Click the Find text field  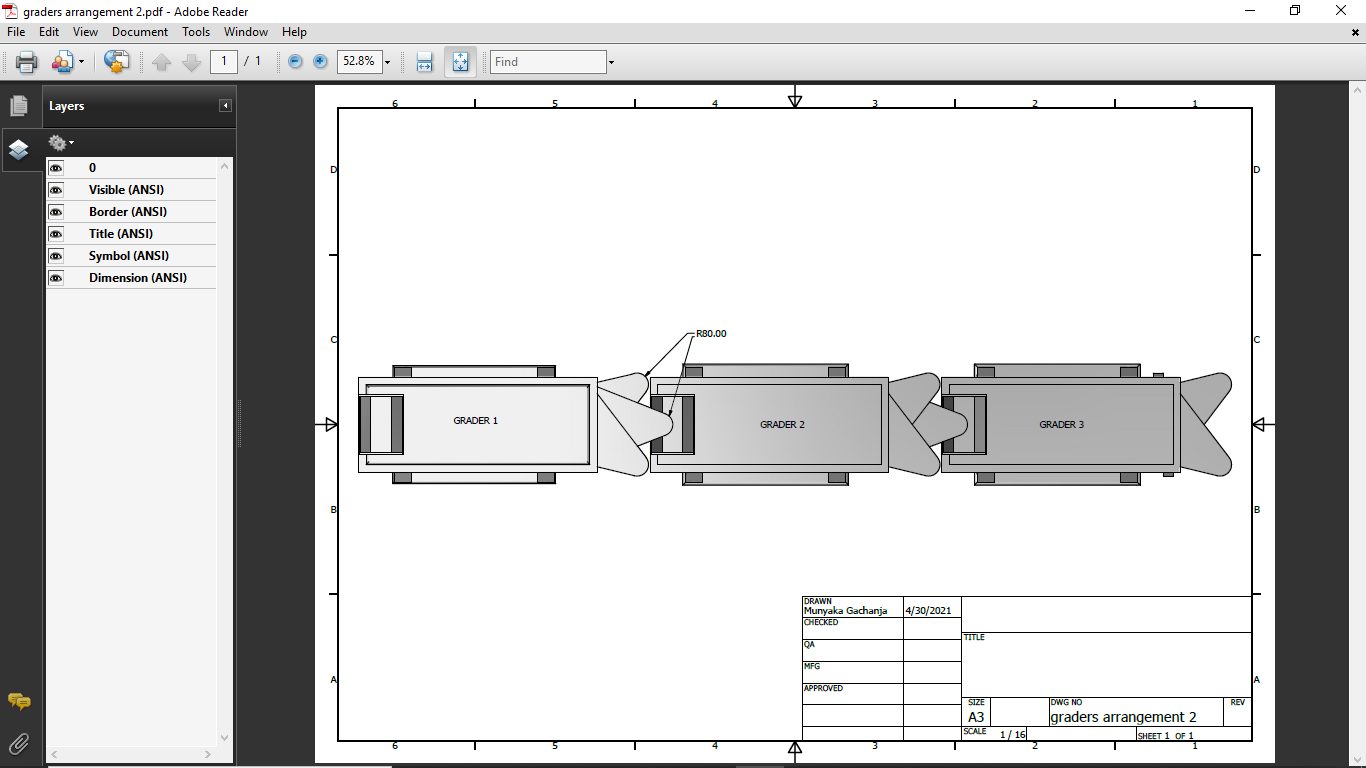[548, 62]
